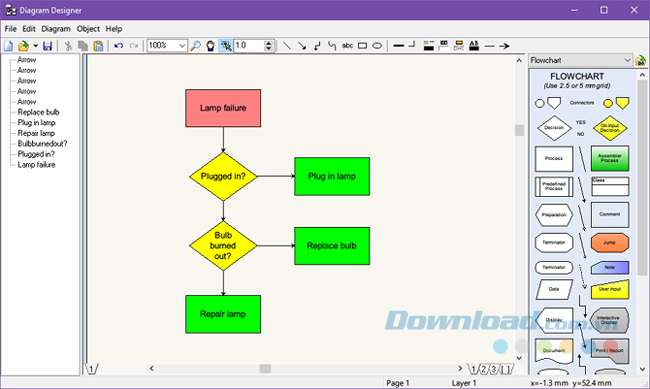Select the straight line tool

[286, 46]
